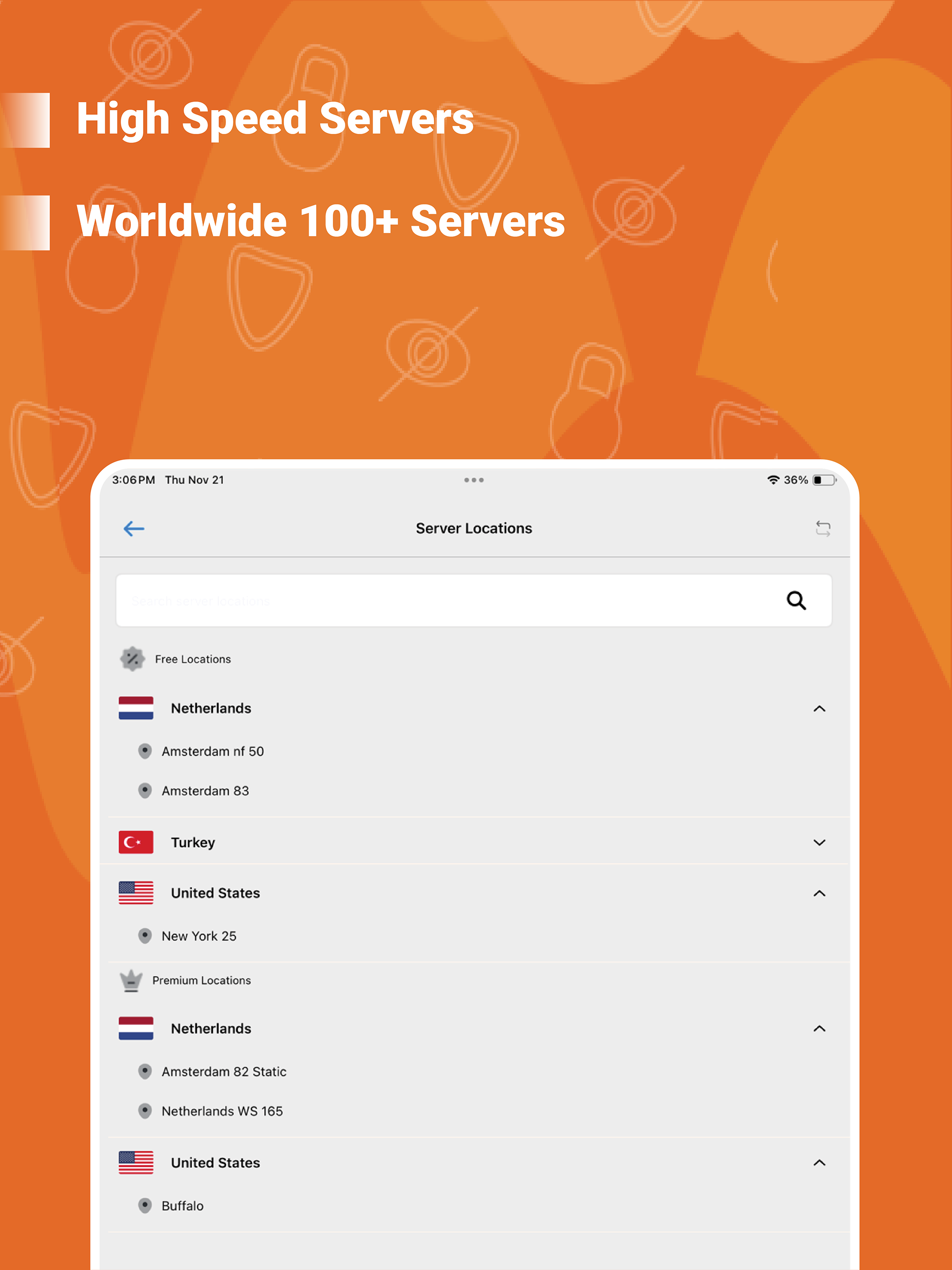Tap the free Netherlands flag icon
Screen dimensions: 952x1270
click(x=136, y=708)
